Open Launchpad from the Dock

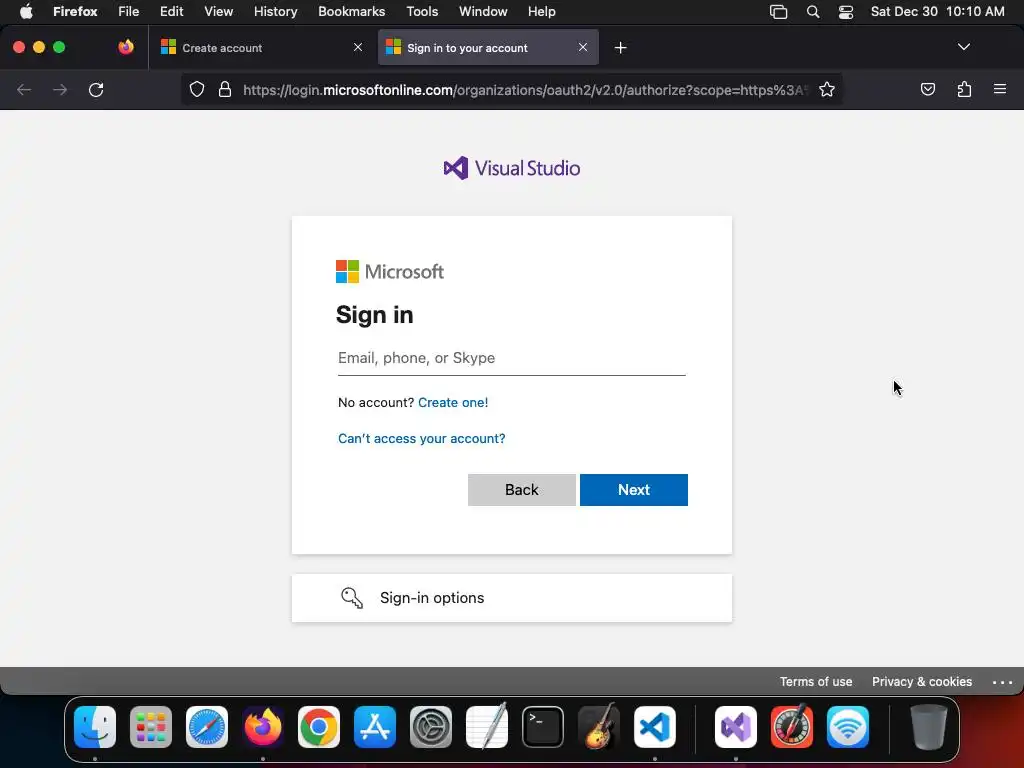click(x=151, y=726)
